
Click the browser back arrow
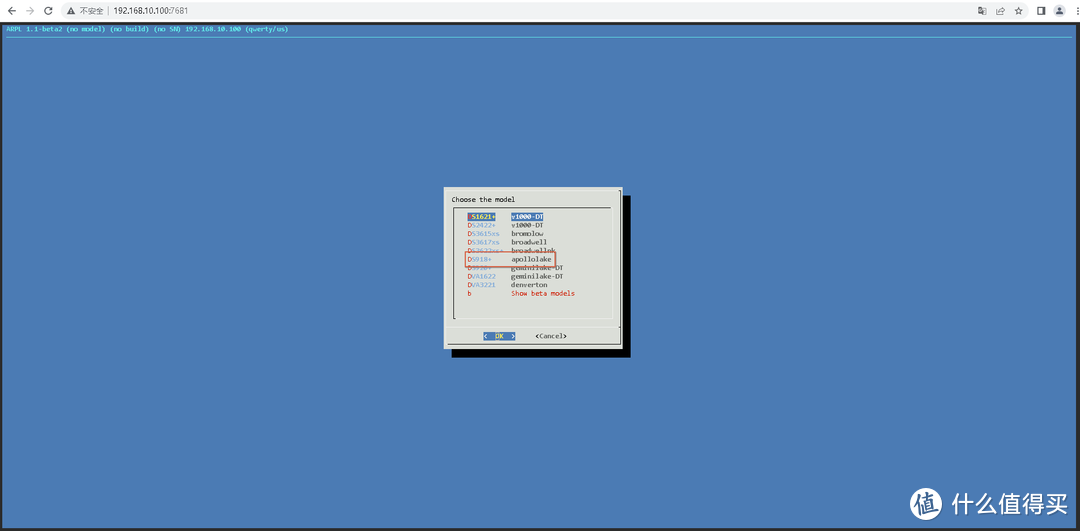pyautogui.click(x=12, y=11)
